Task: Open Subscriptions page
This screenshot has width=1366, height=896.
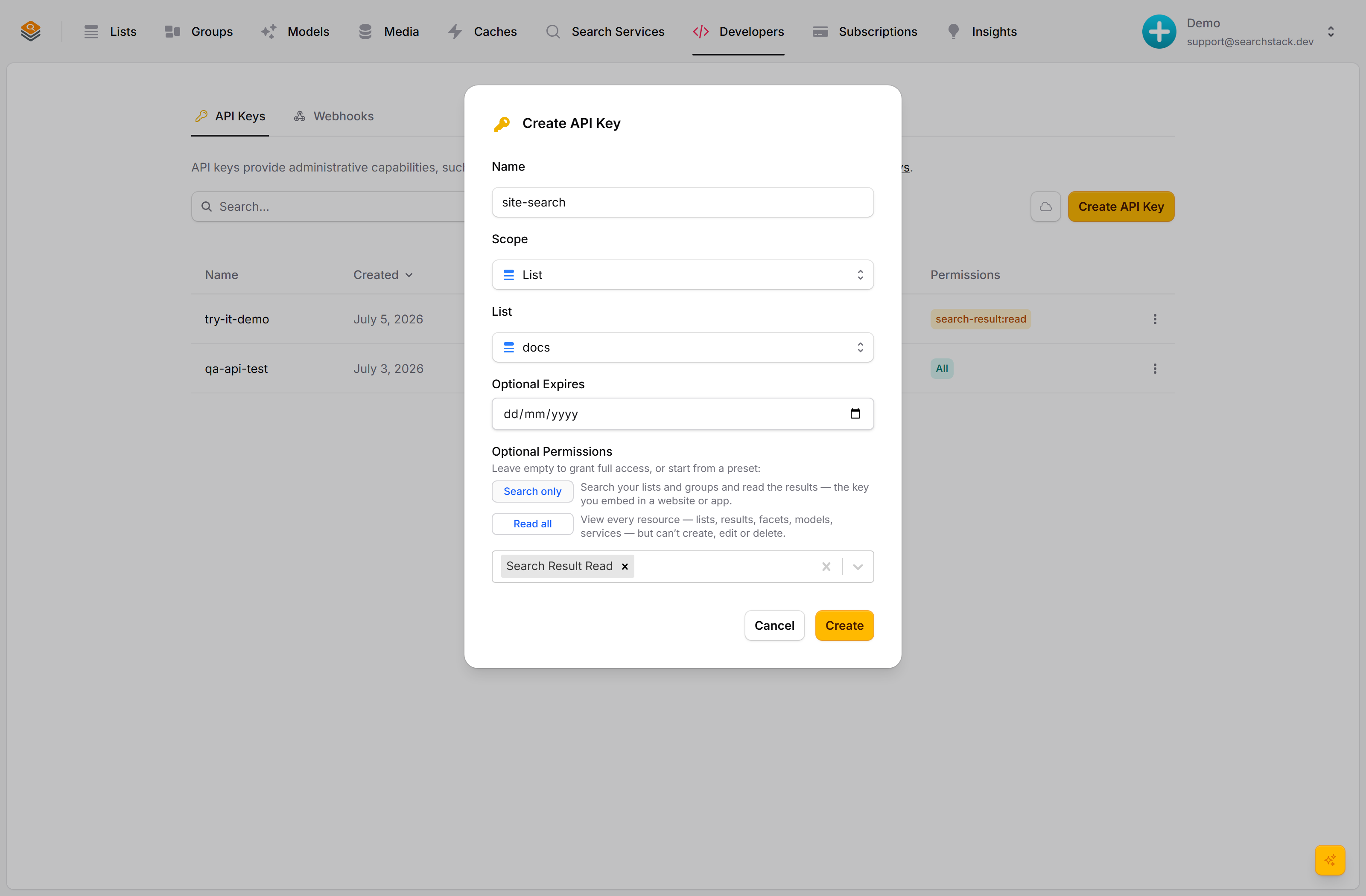Action: (x=865, y=32)
